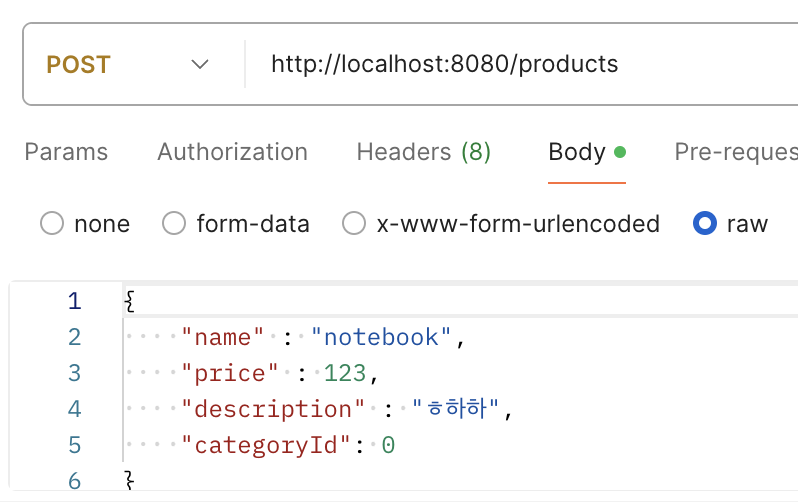Click the "notebook" value in editor
Viewport: 798px width, 502px height.
pos(381,337)
